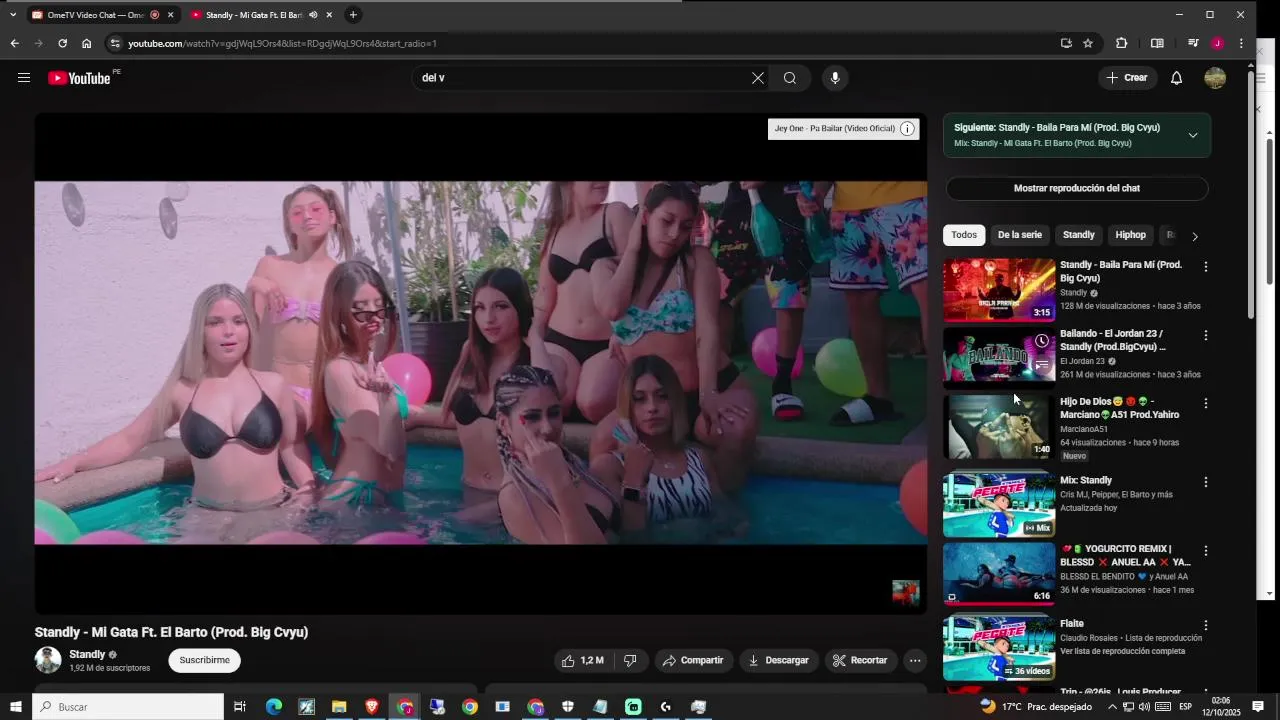This screenshot has width=1280, height=720.
Task: Select the Todos filter chip
Action: pos(964,235)
